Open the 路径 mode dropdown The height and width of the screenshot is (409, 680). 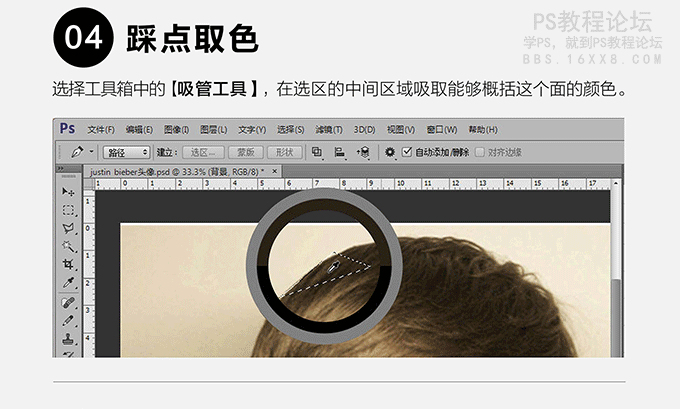click(127, 152)
